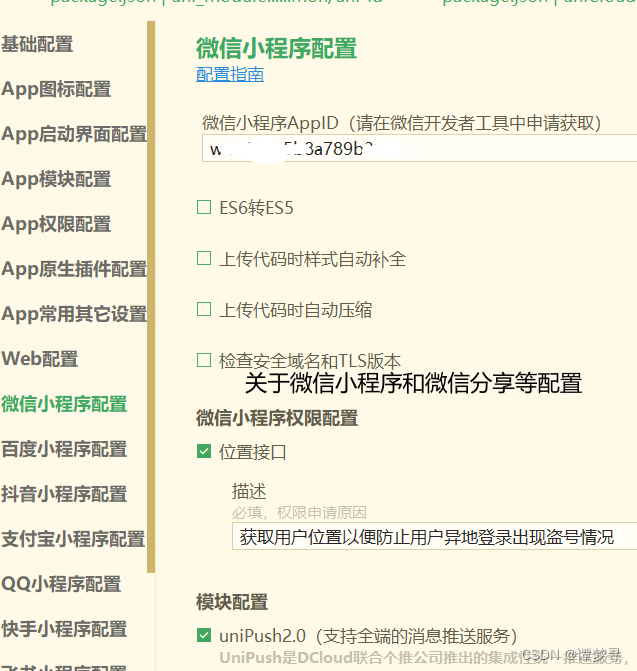Uncheck 位置接口 permission checkbox
Viewport: 637px width, 671px height.
(204, 451)
